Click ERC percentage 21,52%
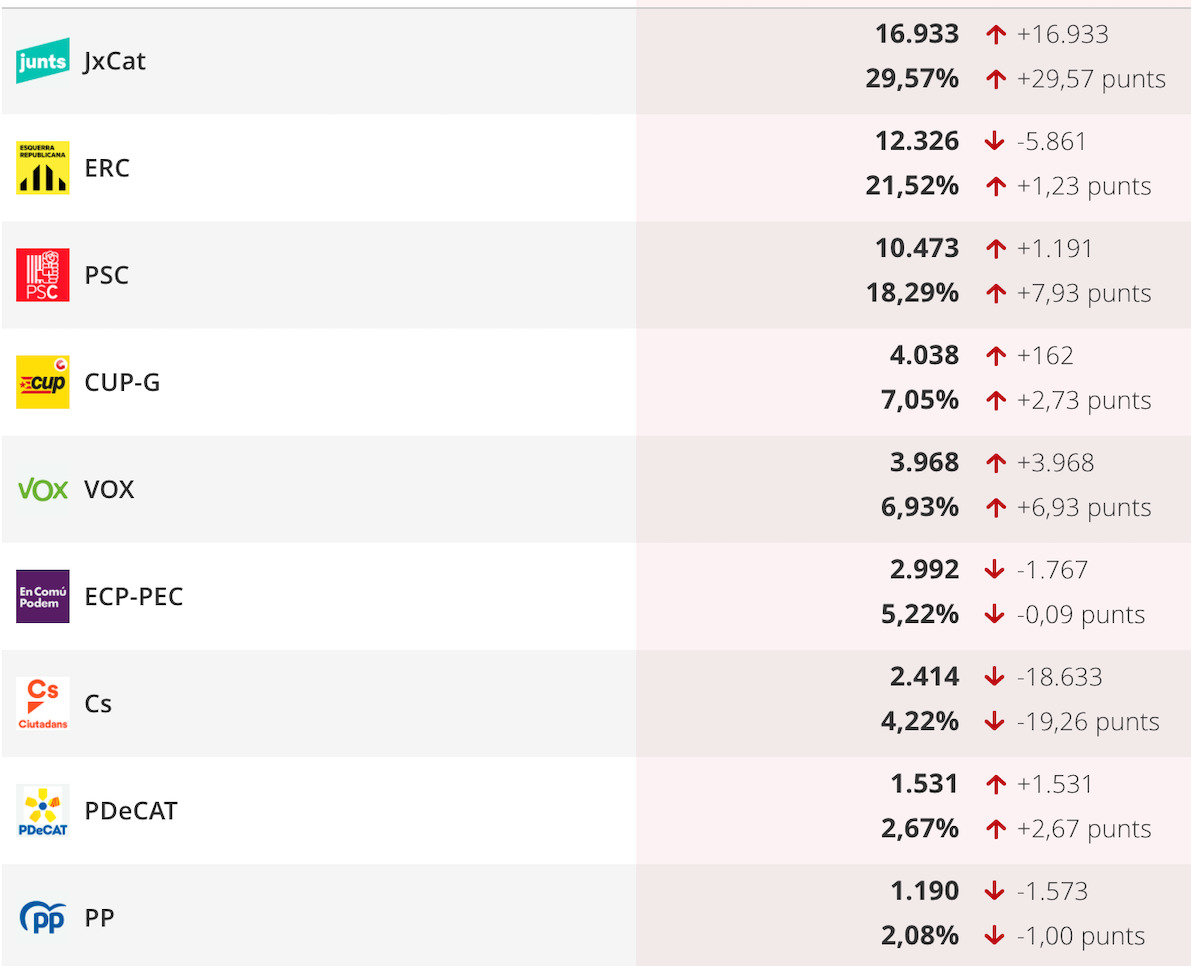The height and width of the screenshot is (966, 1191). coord(912,186)
